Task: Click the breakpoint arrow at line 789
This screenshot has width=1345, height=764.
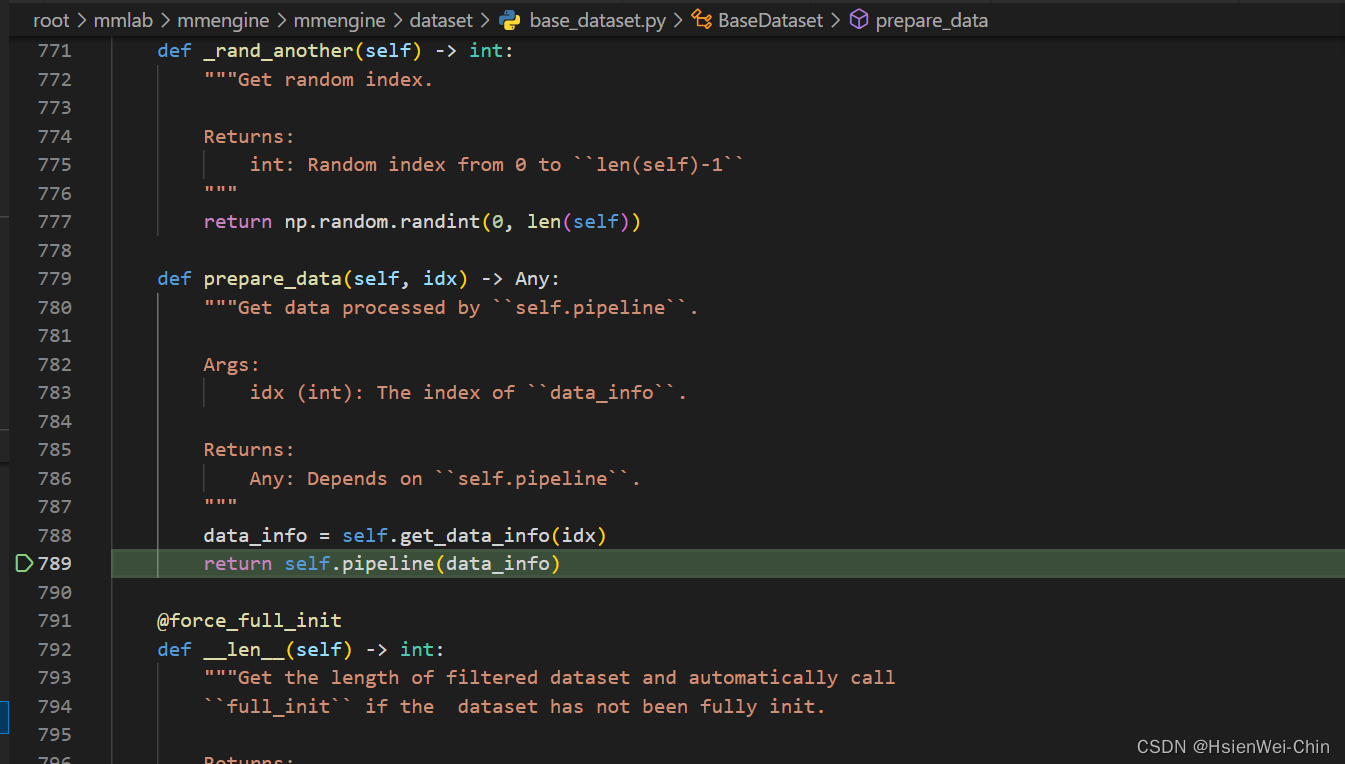Action: pos(24,563)
